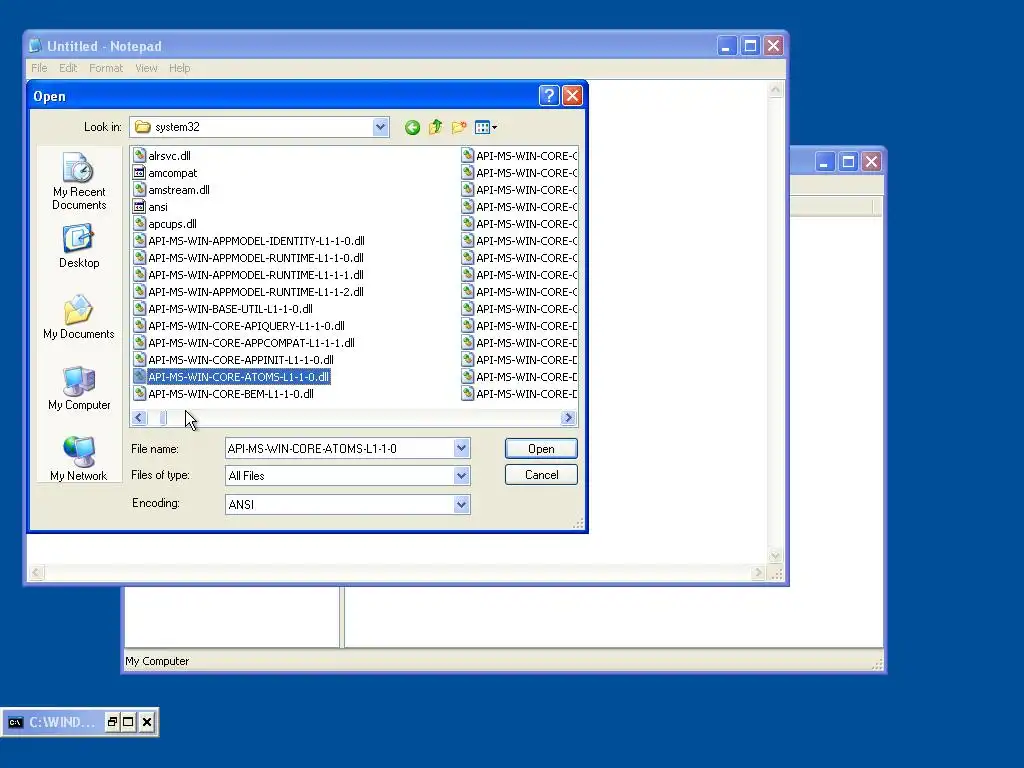1024x768 pixels.
Task: Expand the Encoding dropdown
Action: click(461, 504)
